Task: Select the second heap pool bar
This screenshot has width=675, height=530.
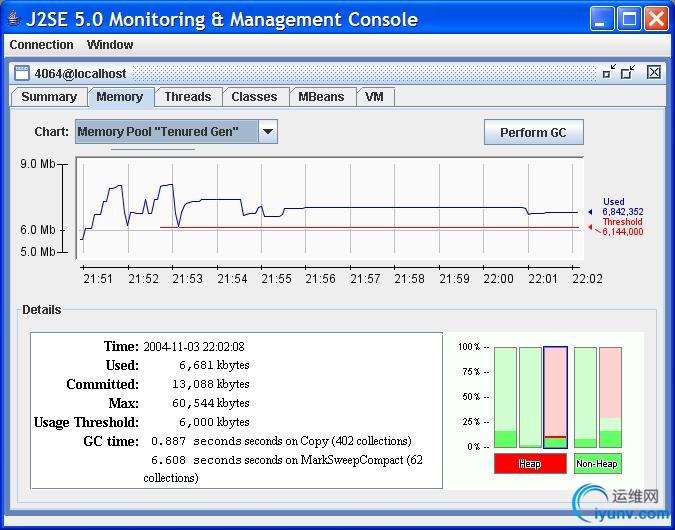Action: (530, 397)
